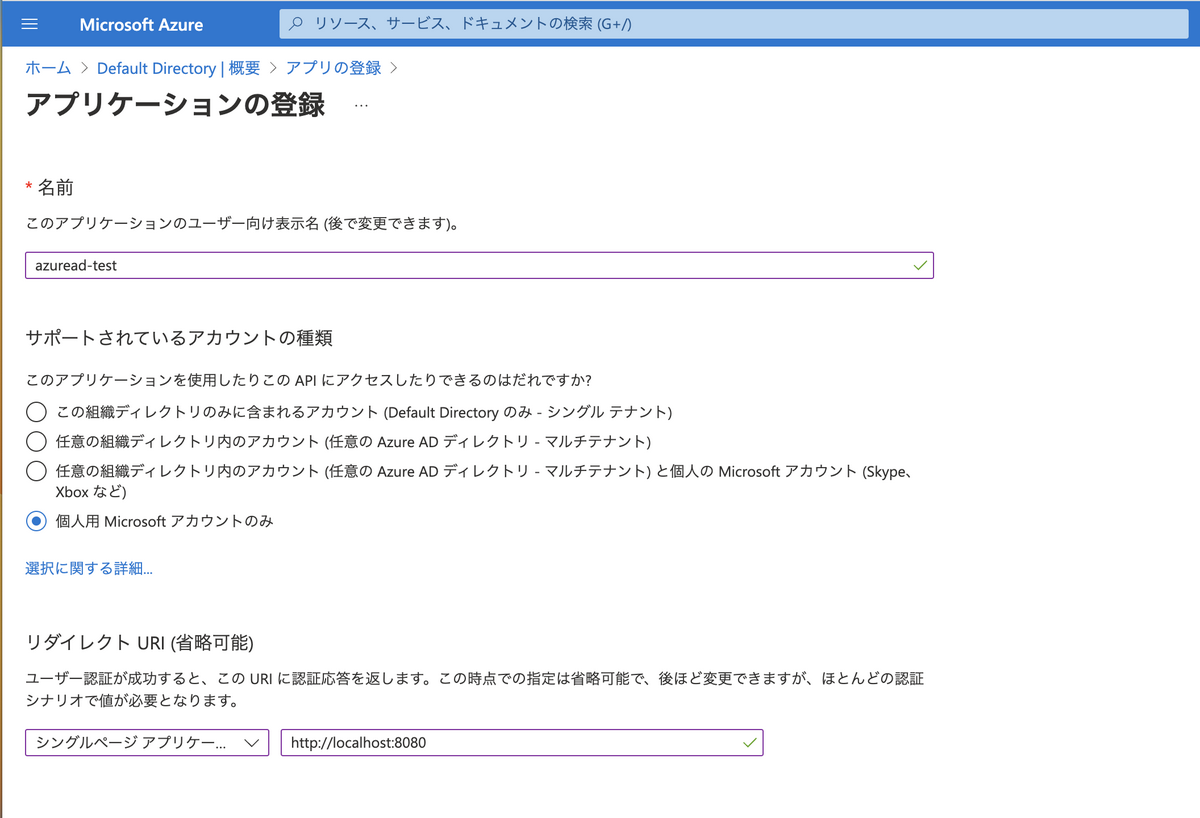Click リダイレクト URI (省略可能) heading

coord(140,642)
